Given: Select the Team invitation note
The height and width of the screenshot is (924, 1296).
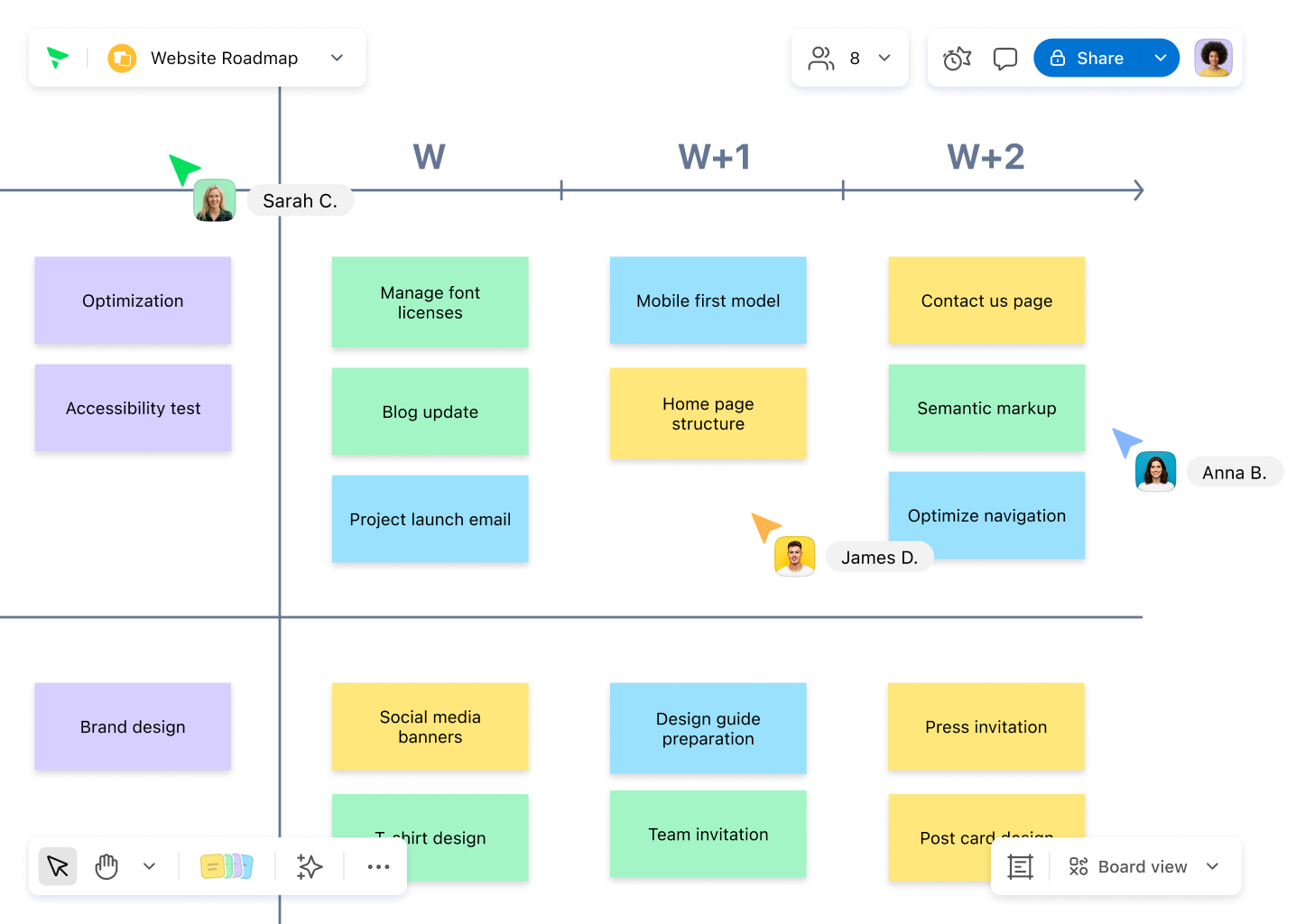Looking at the screenshot, I should tap(708, 834).
